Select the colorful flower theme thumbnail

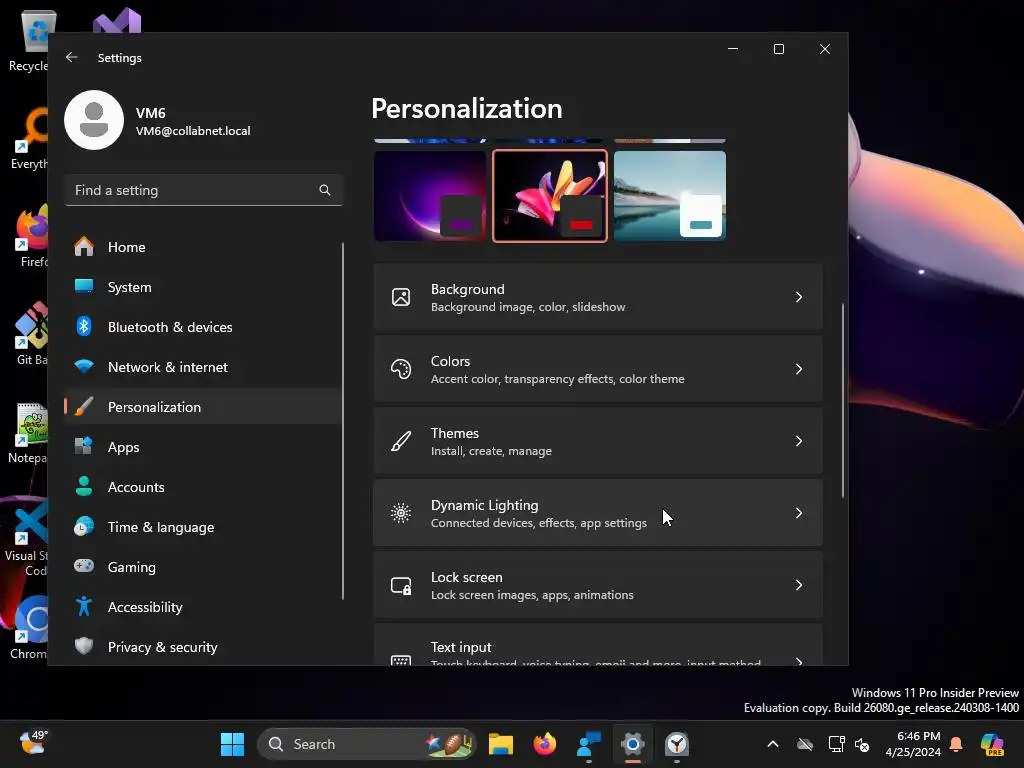tap(550, 196)
